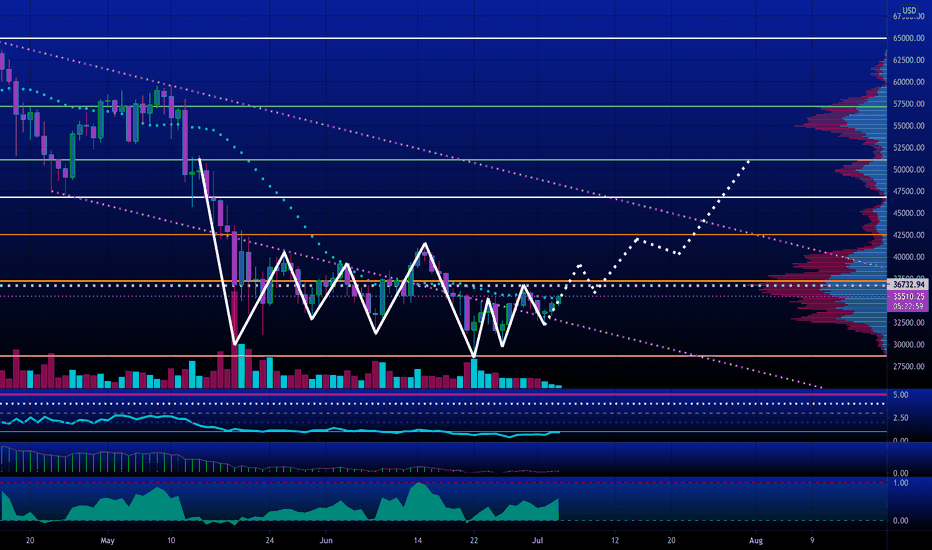Image resolution: width=932 pixels, height=550 pixels.
Task: Click the 36732.94 price label
Action: [x=908, y=285]
